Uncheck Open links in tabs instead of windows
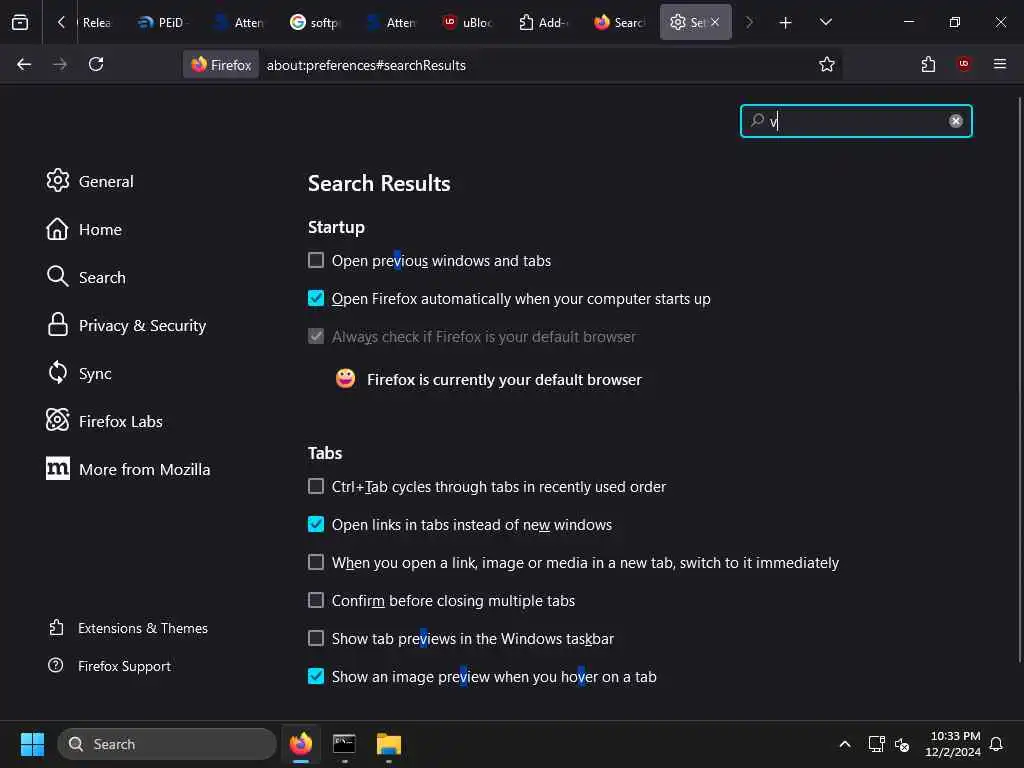1024x768 pixels. click(316, 524)
